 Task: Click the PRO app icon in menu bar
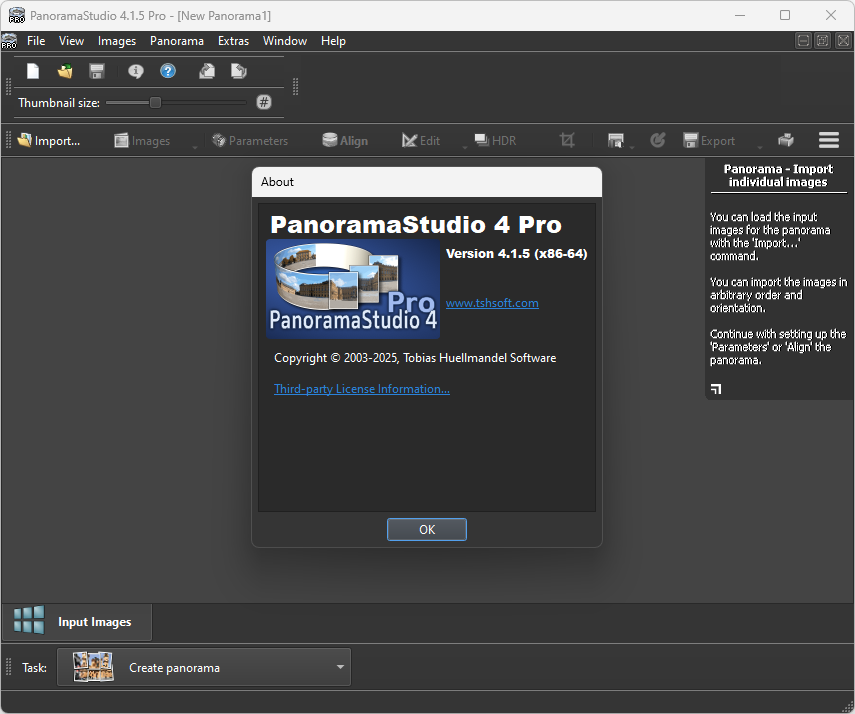coord(9,41)
